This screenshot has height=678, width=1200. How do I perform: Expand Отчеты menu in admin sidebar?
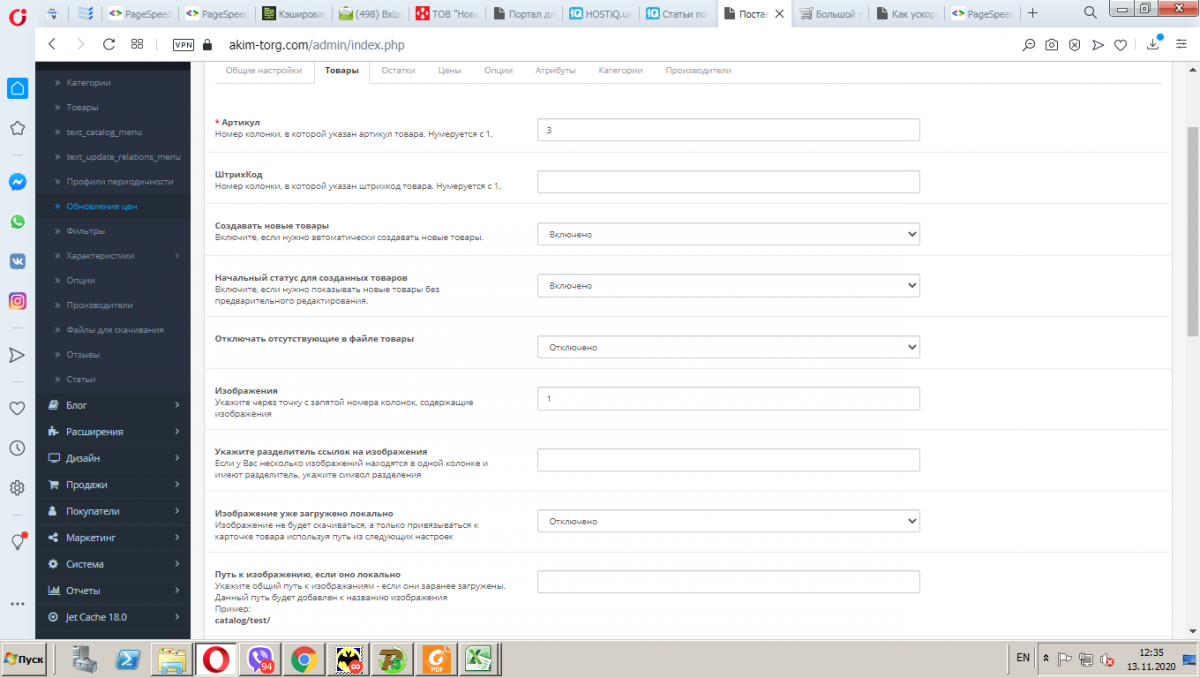coord(113,590)
